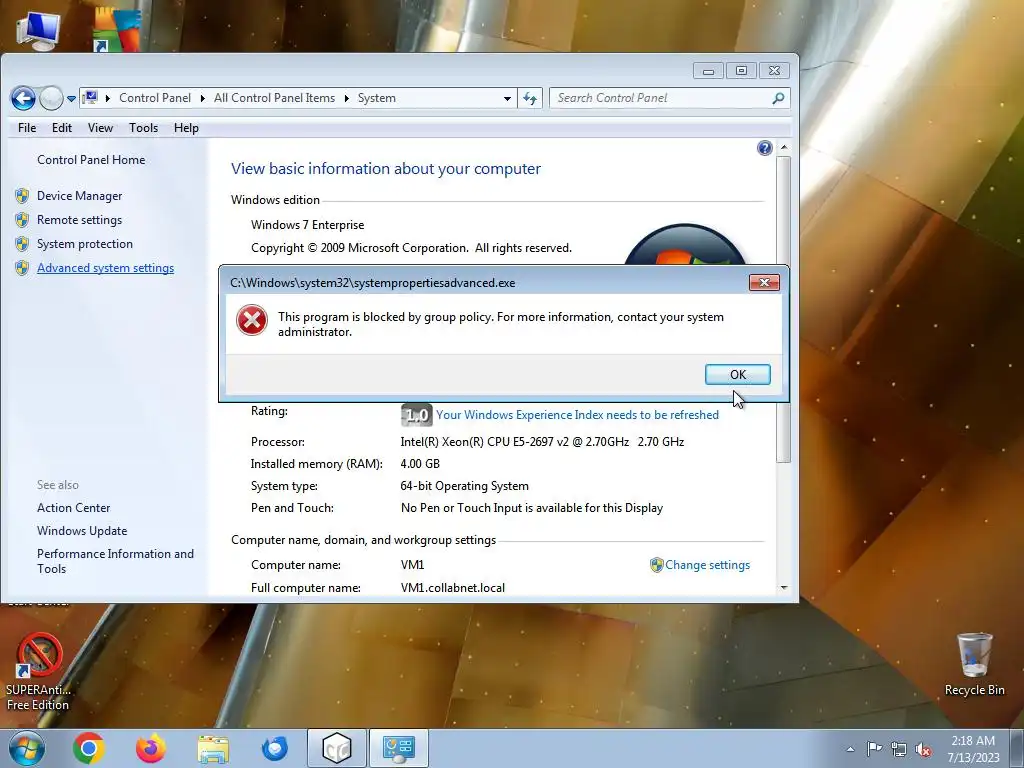Viewport: 1024px width, 768px height.
Task: Open Action Center flag in system tray
Action: coord(874,748)
